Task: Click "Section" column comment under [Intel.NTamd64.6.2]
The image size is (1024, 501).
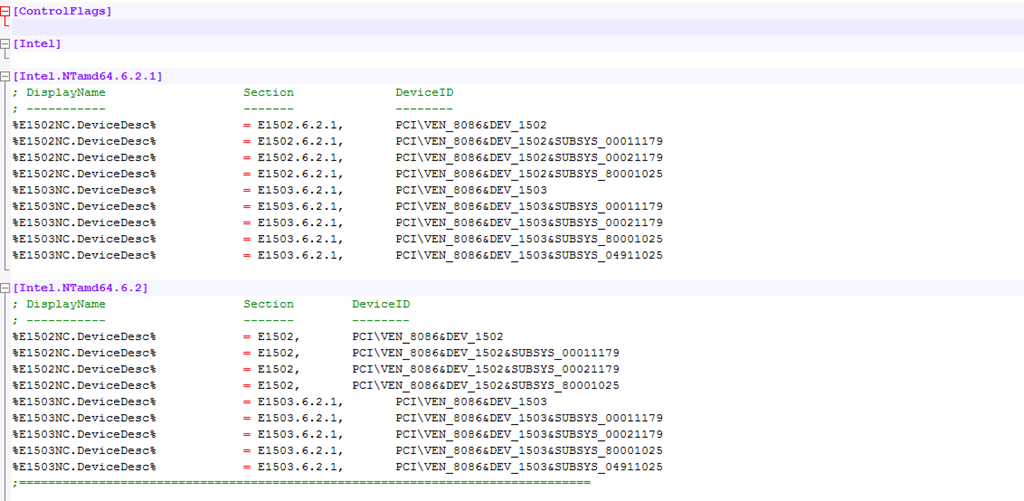Action: pyautogui.click(x=268, y=304)
